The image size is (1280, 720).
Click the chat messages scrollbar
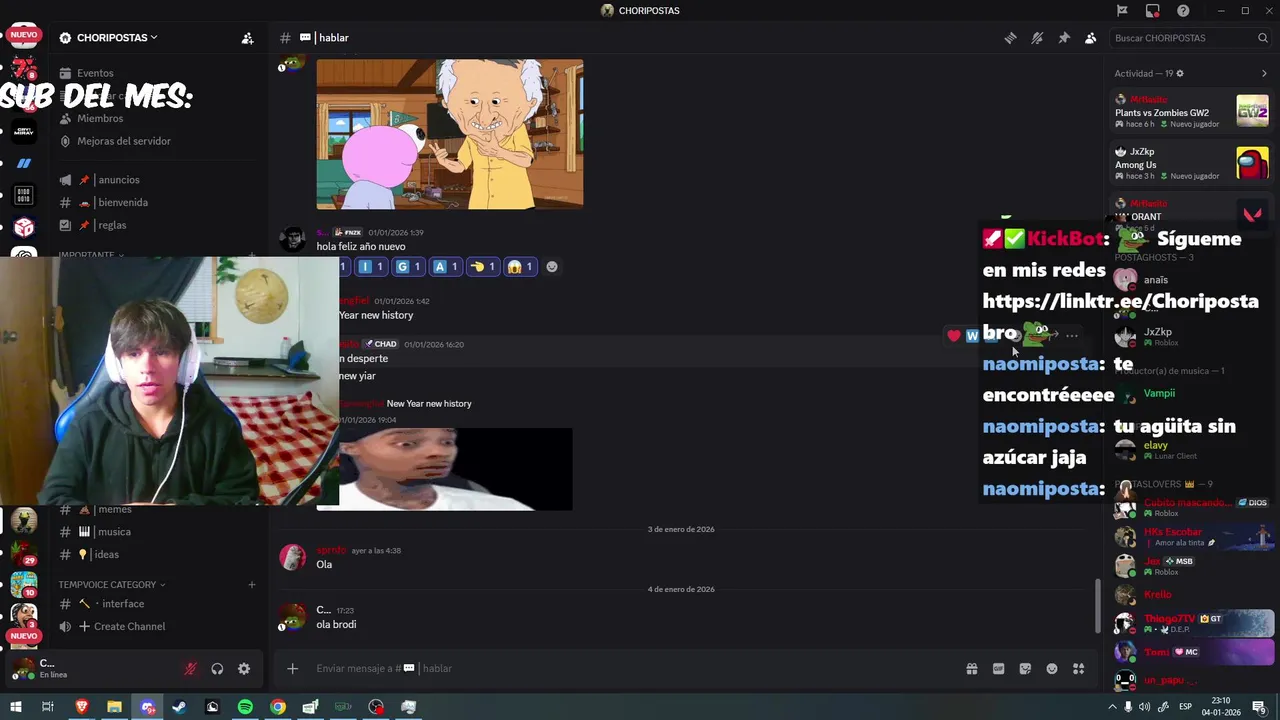(1097, 605)
